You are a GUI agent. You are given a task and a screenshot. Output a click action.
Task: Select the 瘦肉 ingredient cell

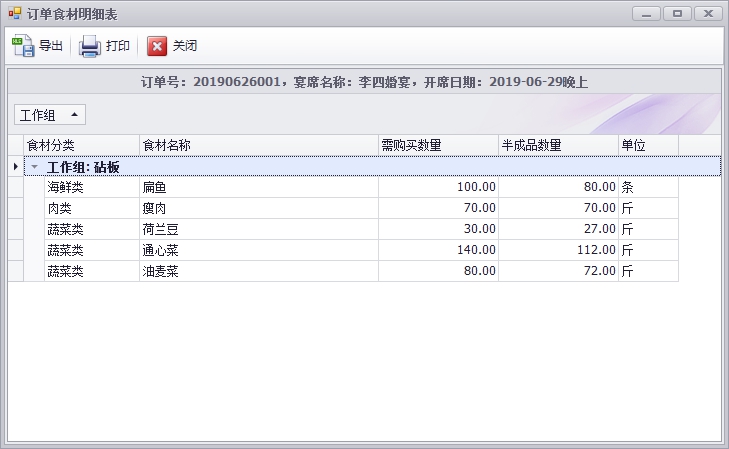pos(259,208)
